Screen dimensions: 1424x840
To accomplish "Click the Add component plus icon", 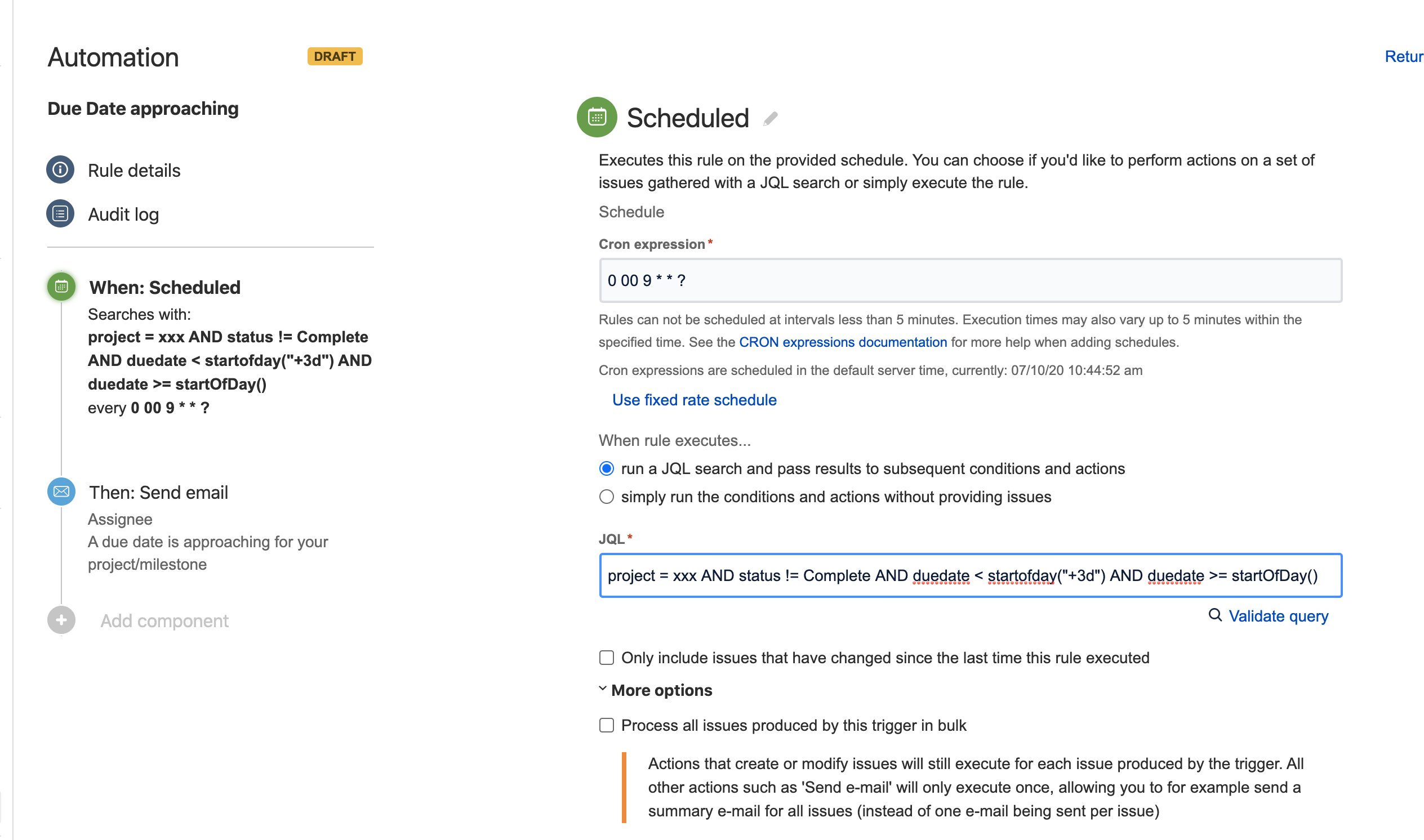I will pos(61,620).
